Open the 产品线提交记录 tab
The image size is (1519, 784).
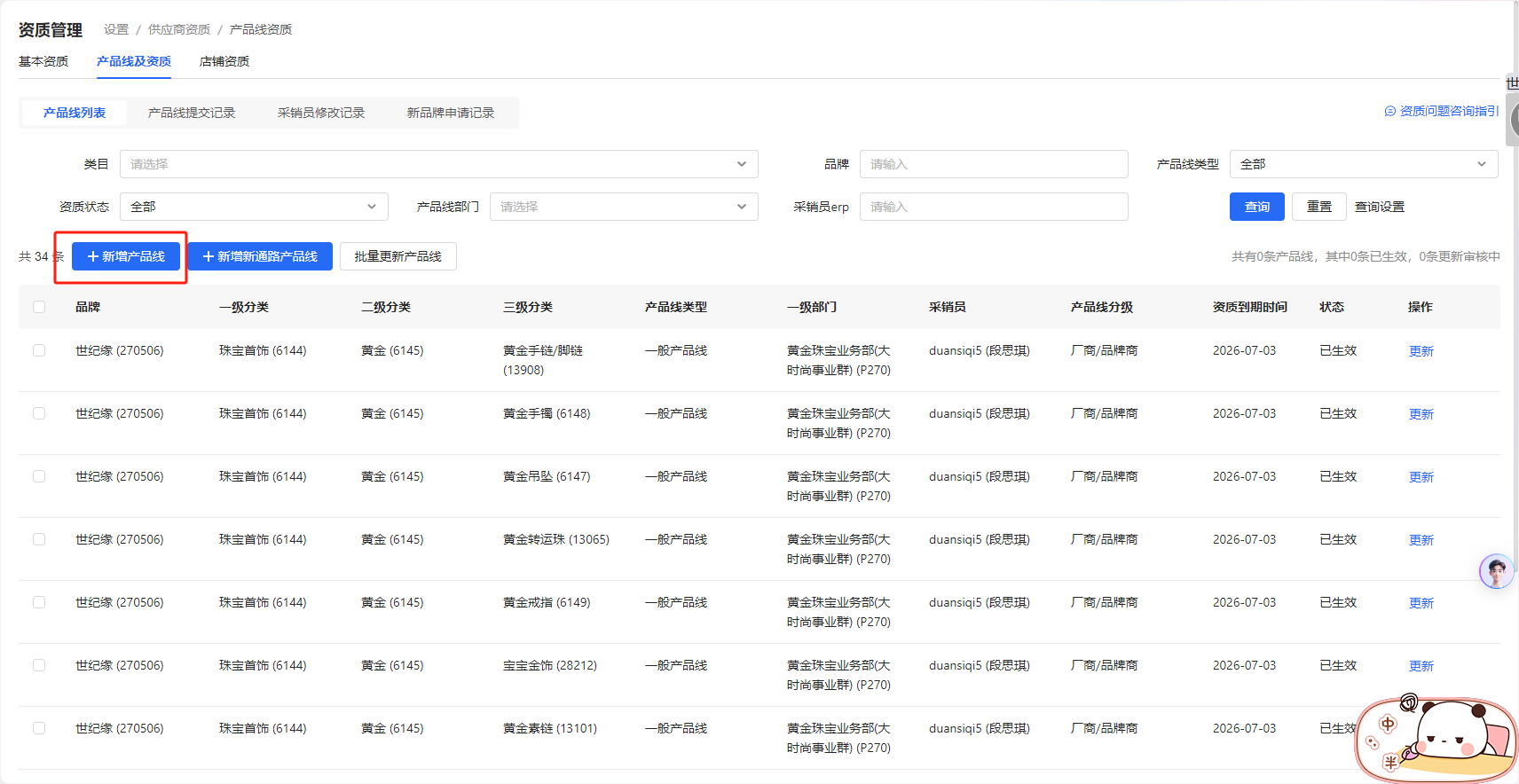(192, 113)
